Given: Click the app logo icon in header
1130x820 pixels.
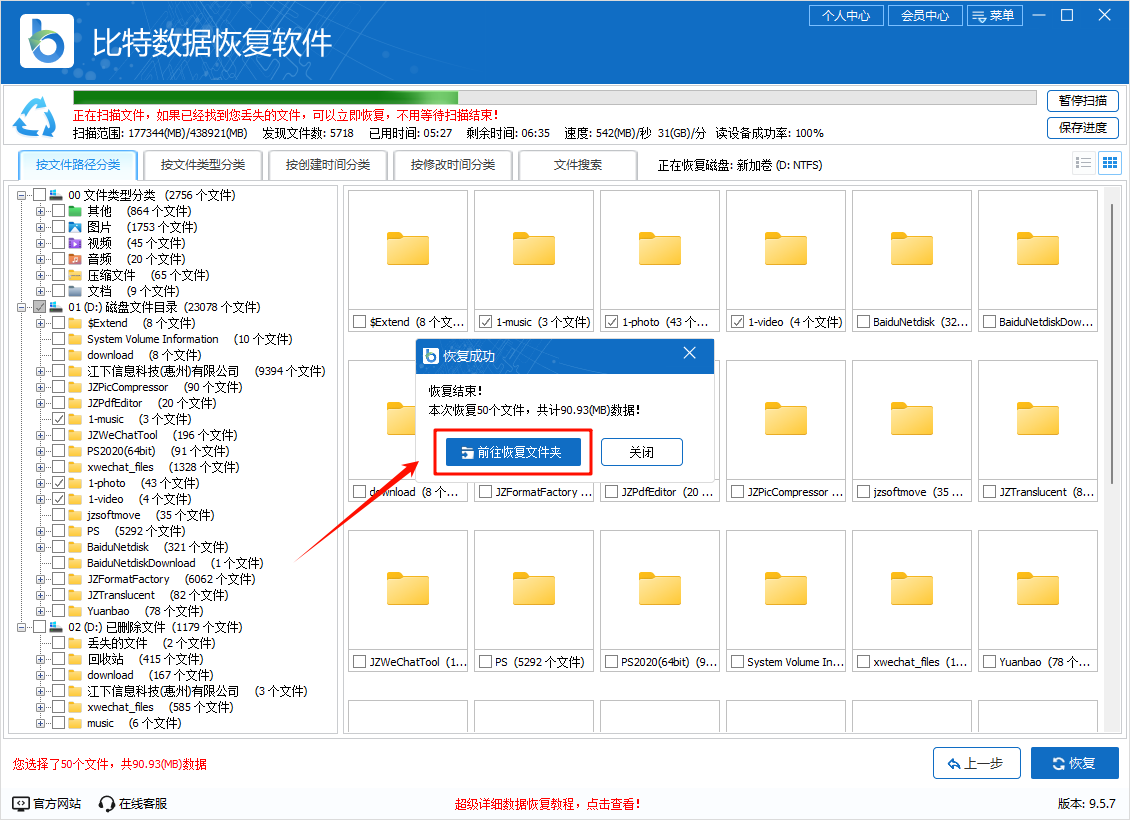Looking at the screenshot, I should point(47,42).
